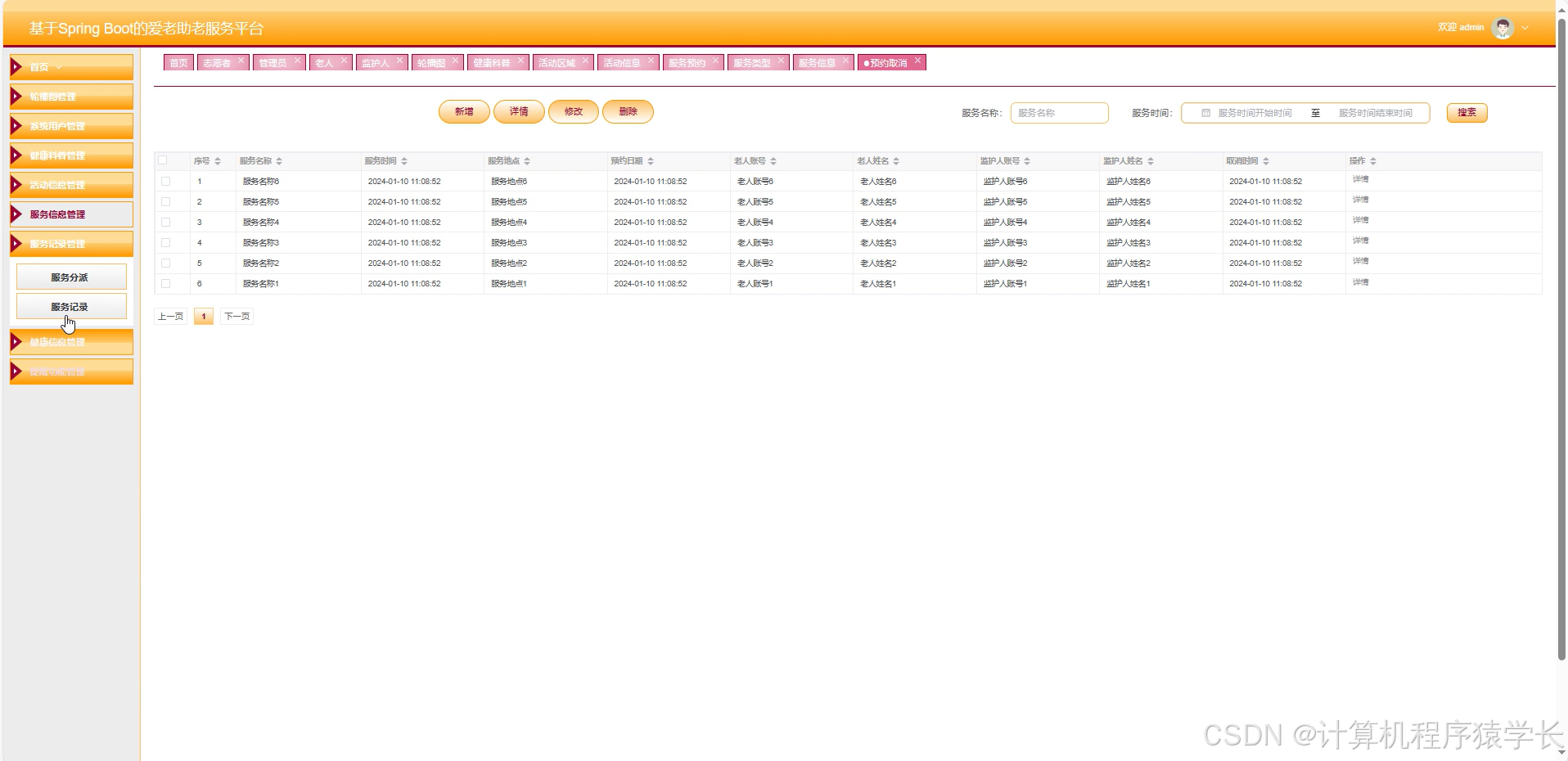This screenshot has height=761, width=1568.
Task: Sort by 监护人账号 column arrows
Action: pos(1027,161)
